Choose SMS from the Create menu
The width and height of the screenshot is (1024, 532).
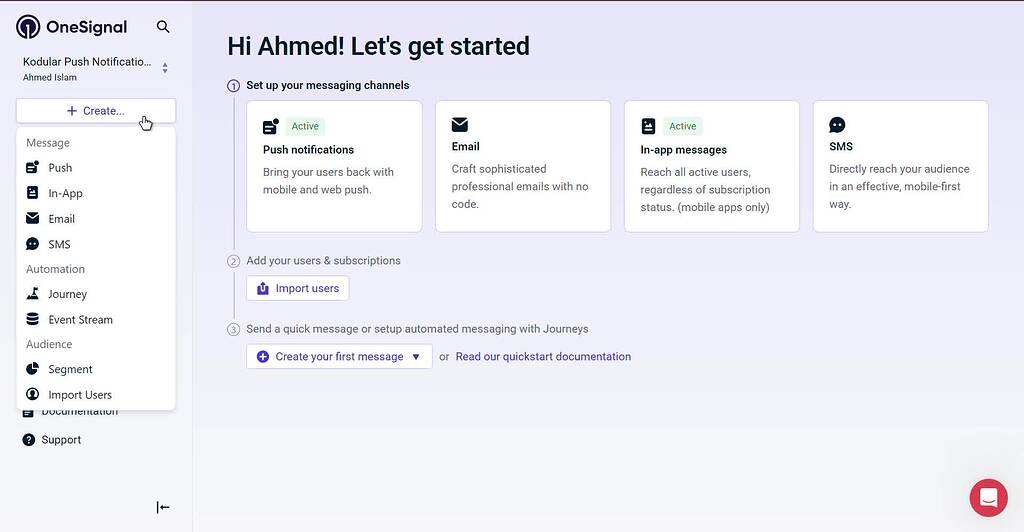coord(59,244)
